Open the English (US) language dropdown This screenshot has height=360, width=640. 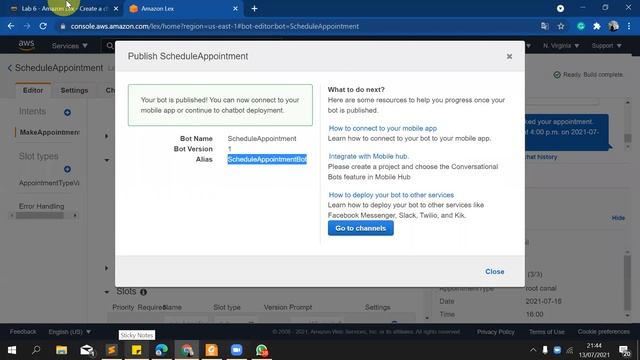pos(69,332)
